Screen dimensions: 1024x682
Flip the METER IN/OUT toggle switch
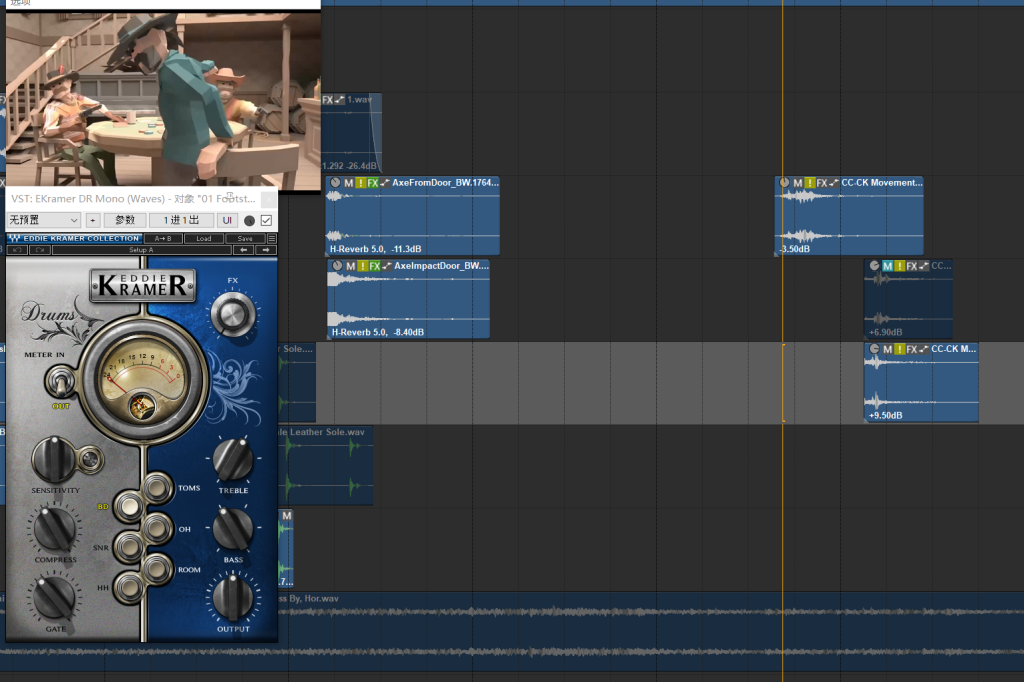click(59, 382)
